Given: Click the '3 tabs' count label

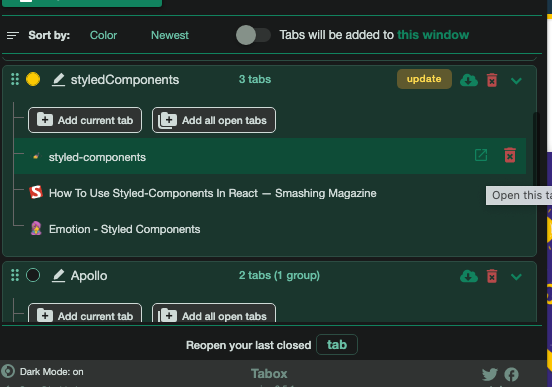Looking at the screenshot, I should 255,79.
